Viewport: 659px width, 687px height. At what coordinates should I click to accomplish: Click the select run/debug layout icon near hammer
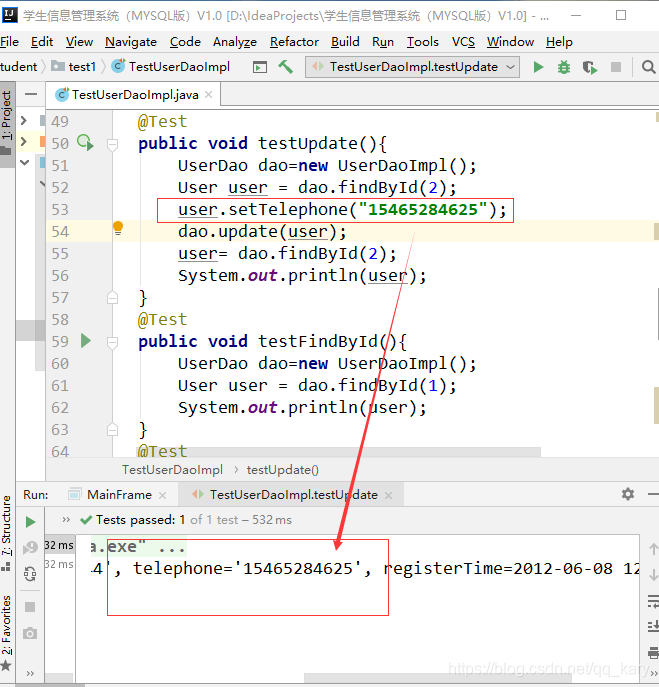point(260,67)
